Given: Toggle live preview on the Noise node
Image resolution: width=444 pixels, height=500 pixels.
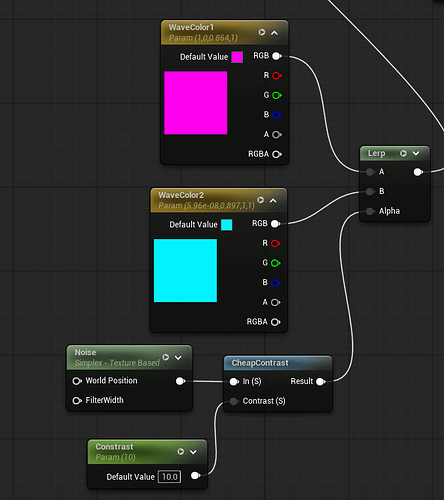Looking at the screenshot, I should [166, 357].
